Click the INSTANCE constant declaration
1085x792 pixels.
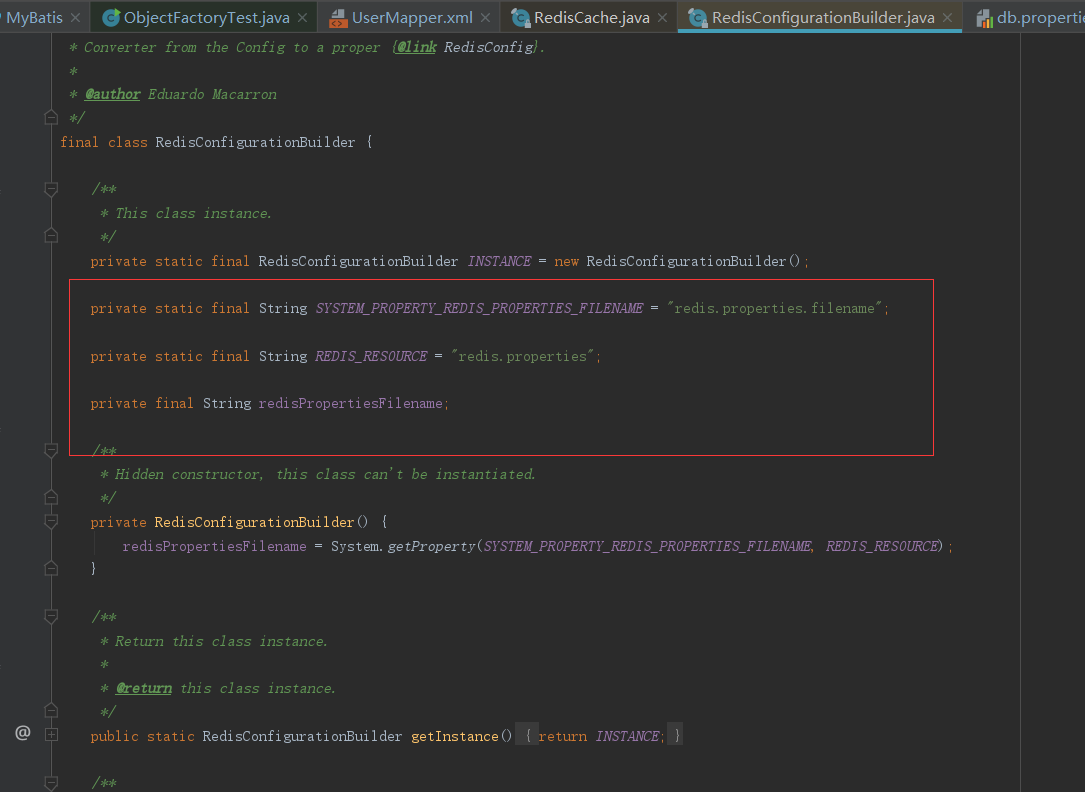click(500, 261)
